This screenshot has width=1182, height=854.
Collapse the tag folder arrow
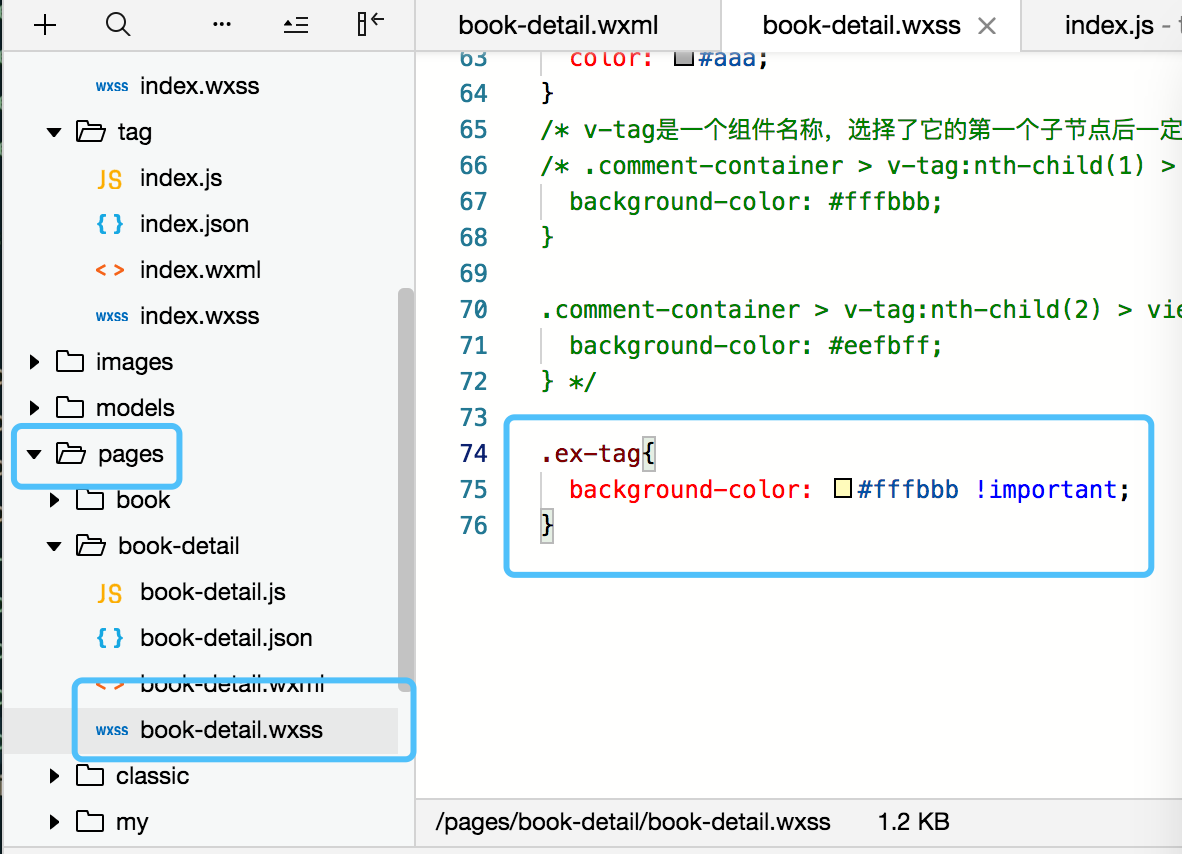tap(54, 132)
